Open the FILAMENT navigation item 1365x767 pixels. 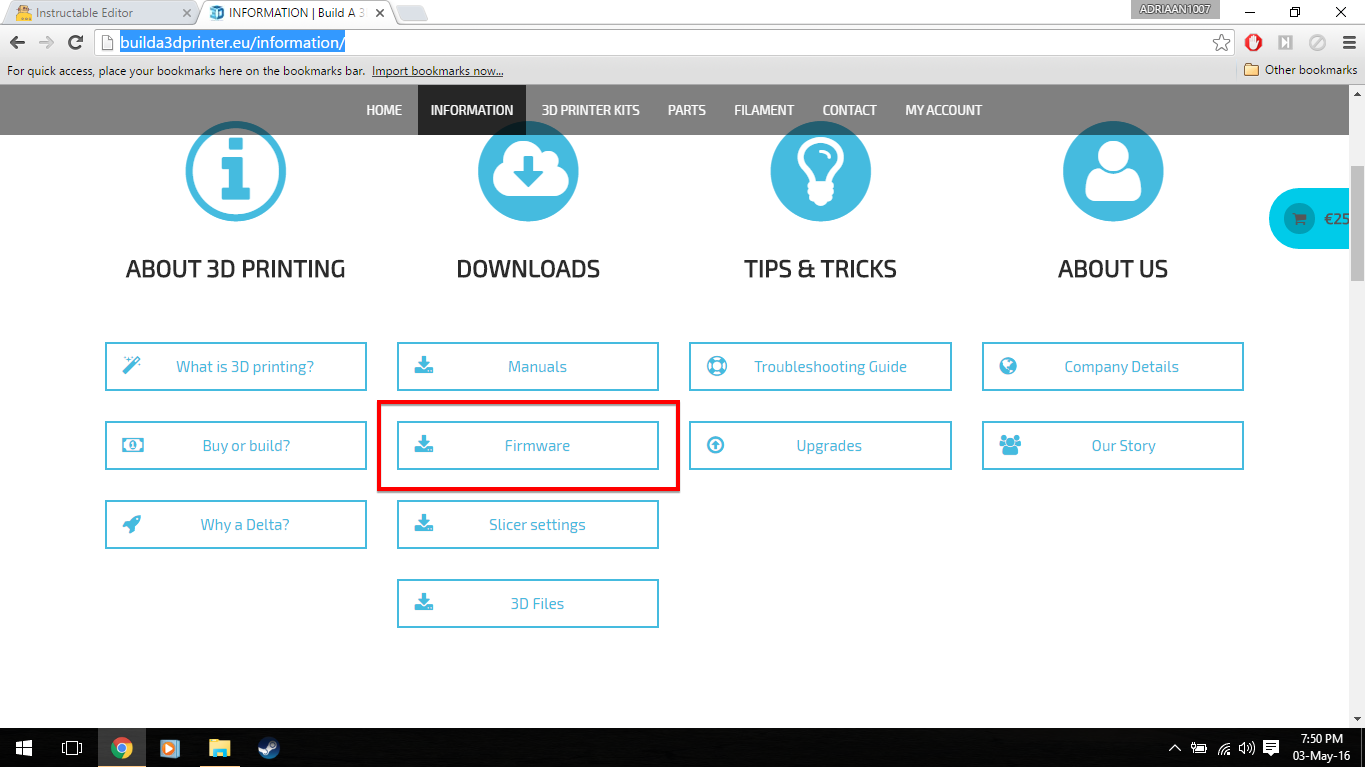coord(764,110)
